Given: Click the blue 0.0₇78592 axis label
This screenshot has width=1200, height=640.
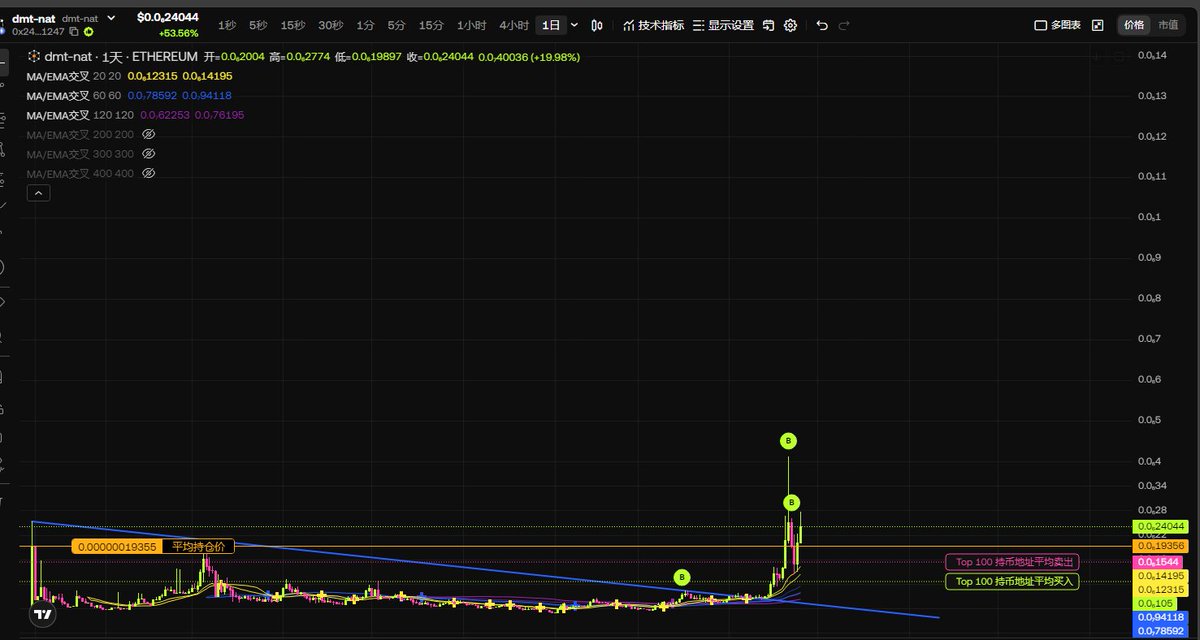Looking at the screenshot, I should [x=1159, y=631].
